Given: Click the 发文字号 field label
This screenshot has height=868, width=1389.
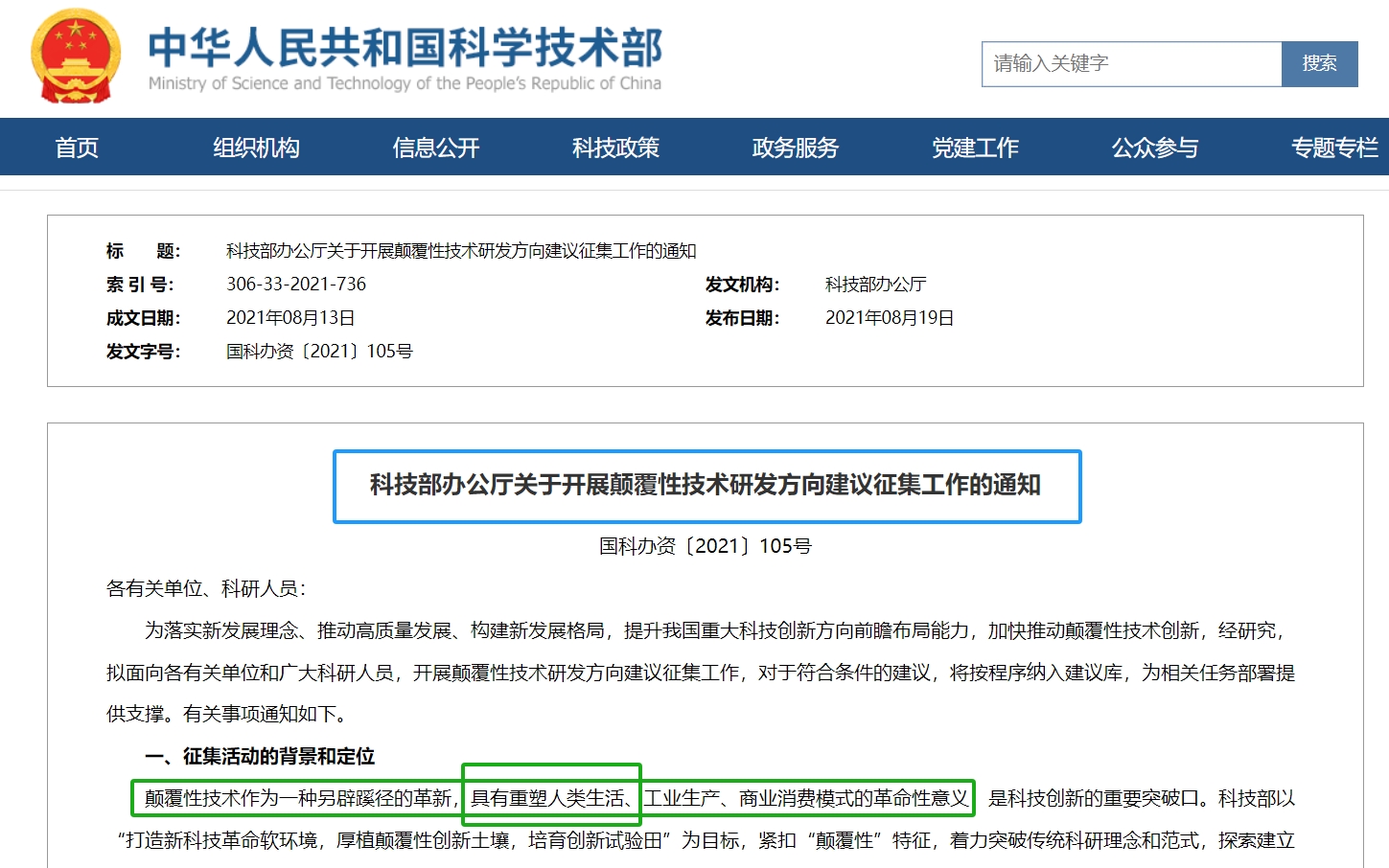Looking at the screenshot, I should [143, 352].
